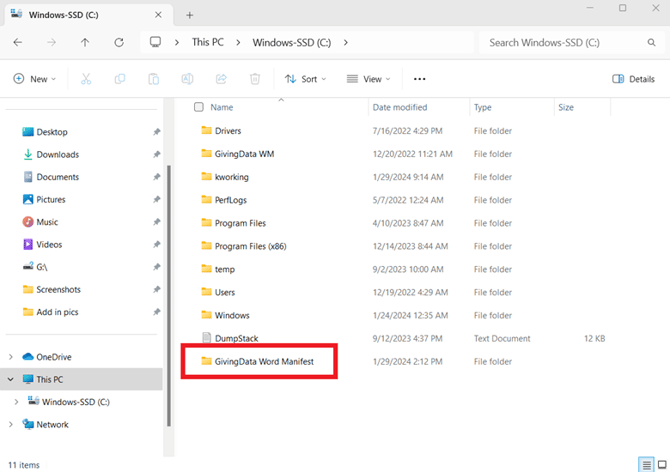Open a new tab with plus button
This screenshot has width=670, height=472.
(x=190, y=15)
